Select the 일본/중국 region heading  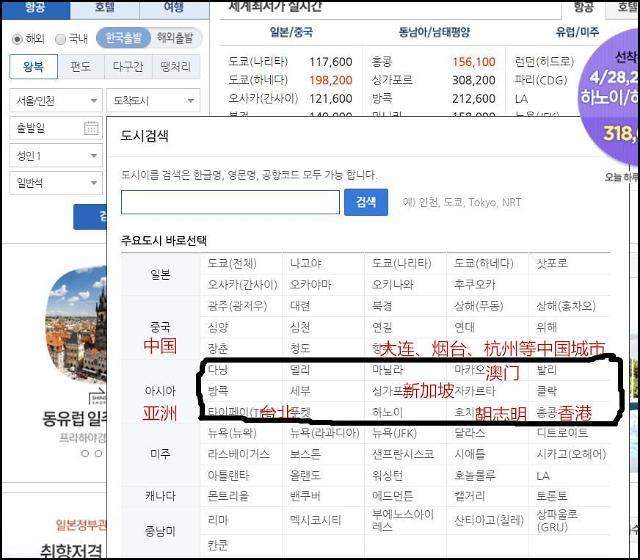tap(291, 32)
